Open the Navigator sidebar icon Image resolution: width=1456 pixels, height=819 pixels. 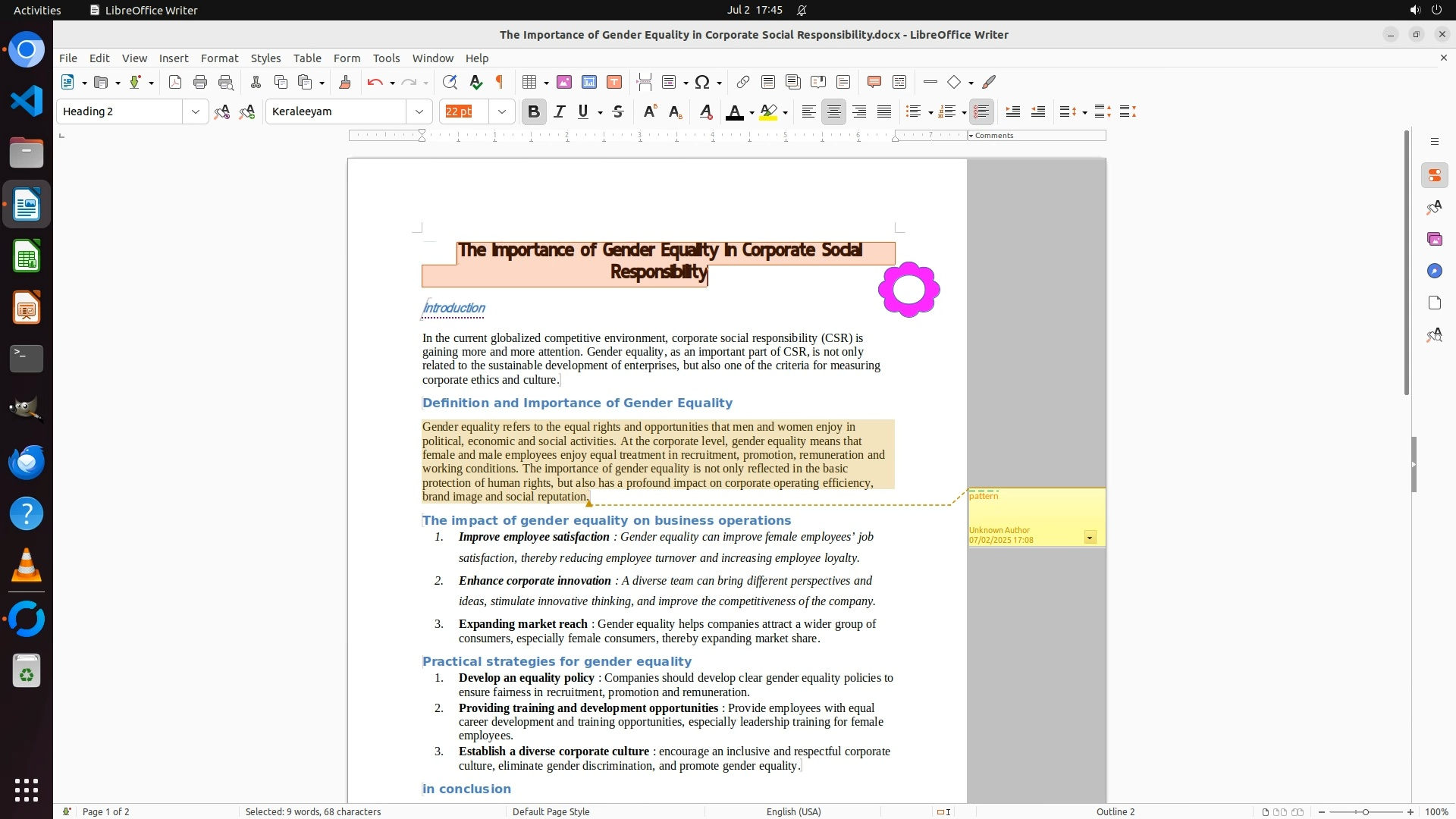[1434, 271]
